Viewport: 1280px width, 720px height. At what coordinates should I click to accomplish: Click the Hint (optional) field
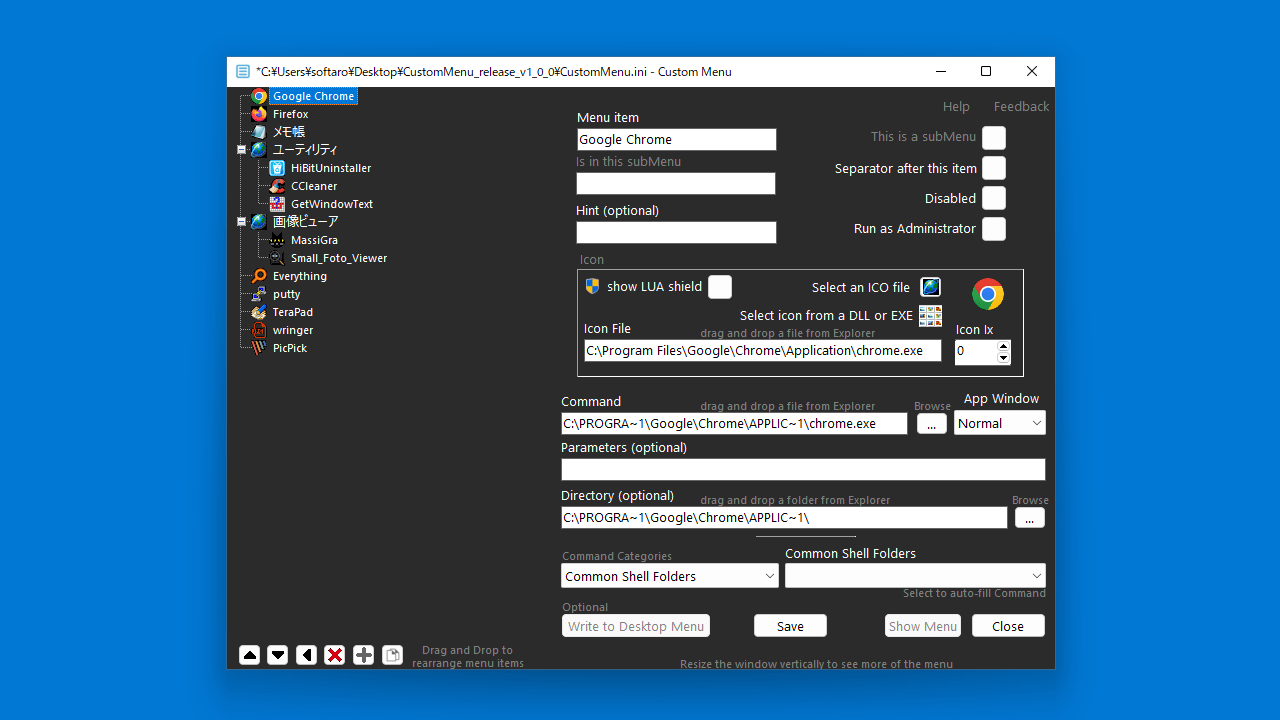(676, 232)
